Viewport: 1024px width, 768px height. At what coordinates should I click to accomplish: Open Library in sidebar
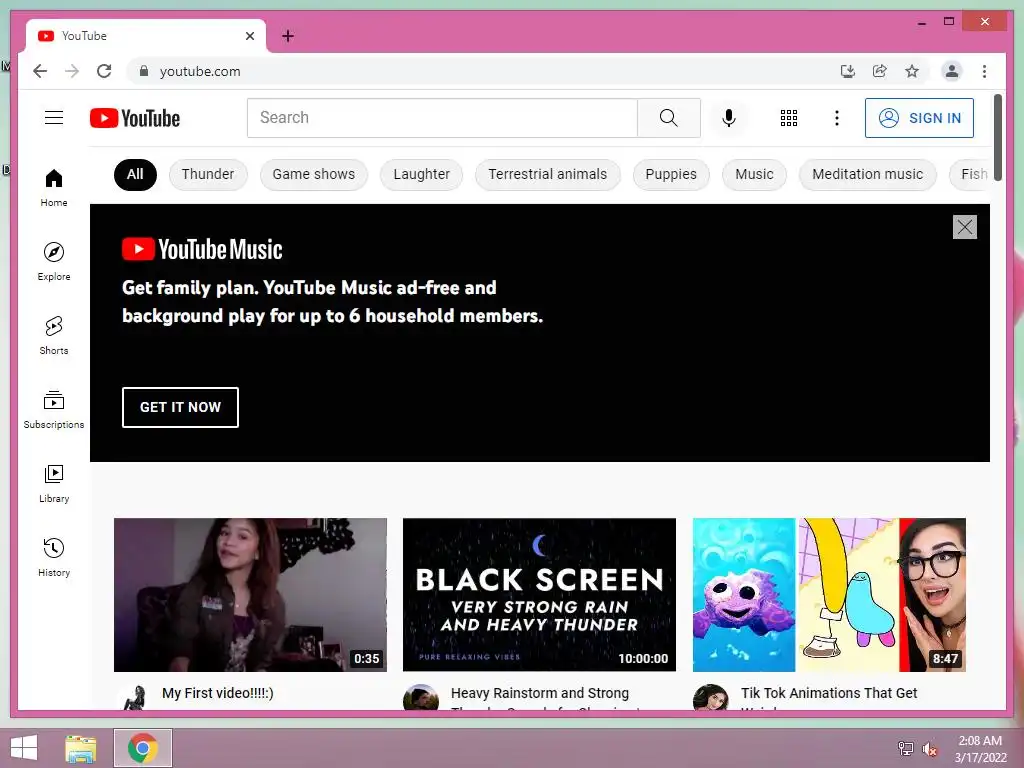pos(54,483)
